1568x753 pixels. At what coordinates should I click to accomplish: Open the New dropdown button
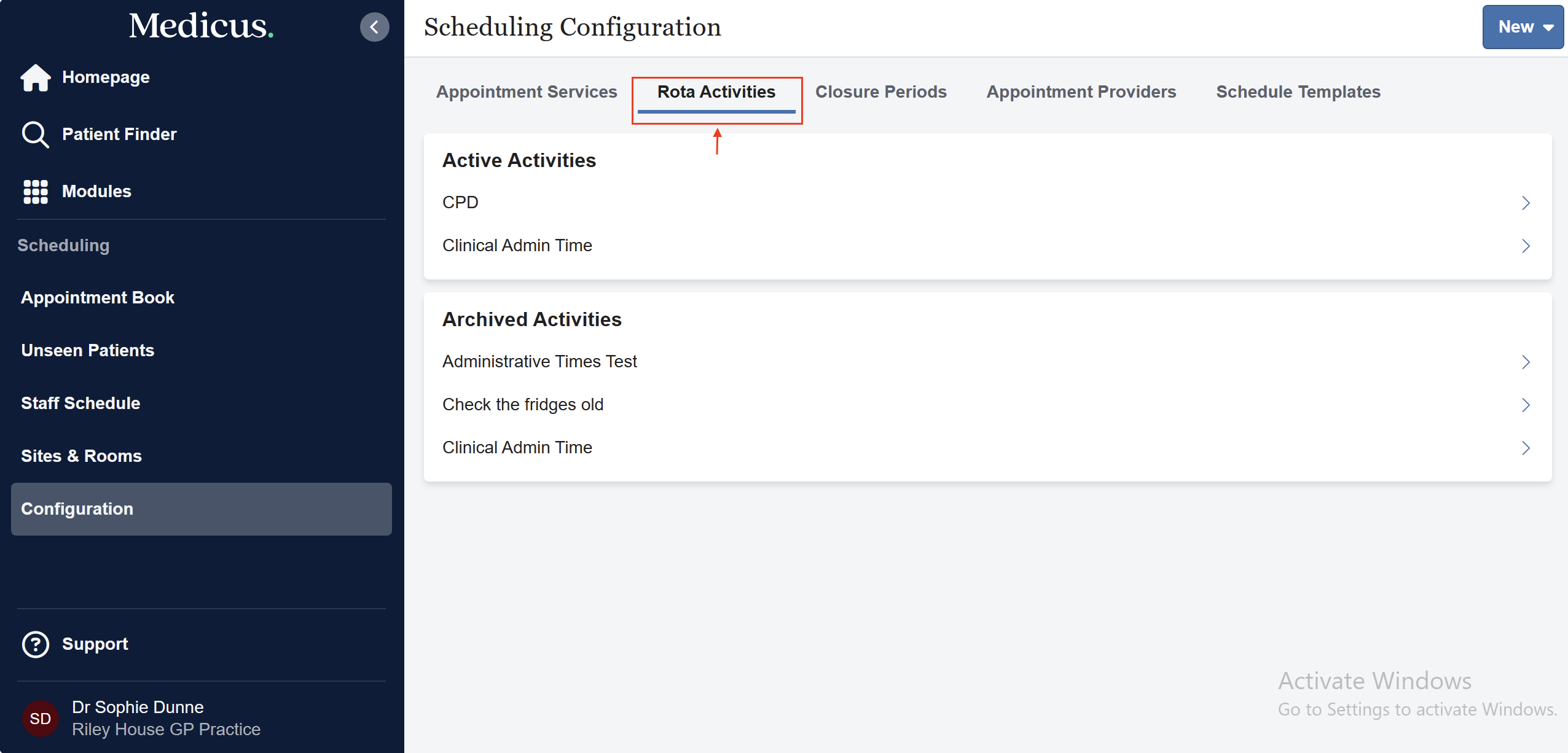[x=1523, y=27]
